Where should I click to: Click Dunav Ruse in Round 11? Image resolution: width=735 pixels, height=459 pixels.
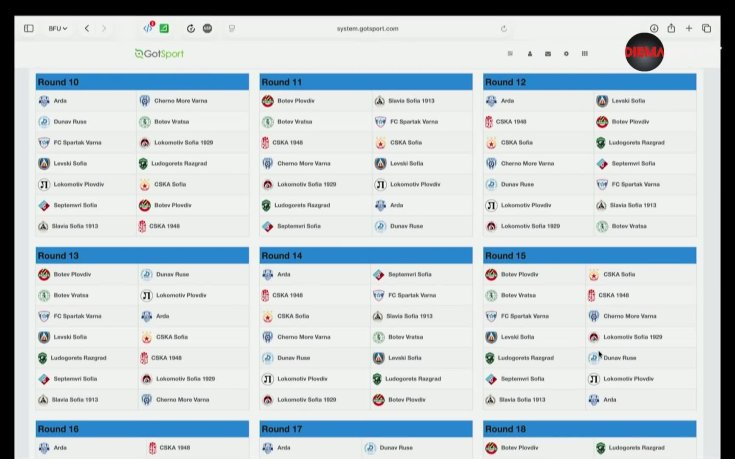click(406, 226)
